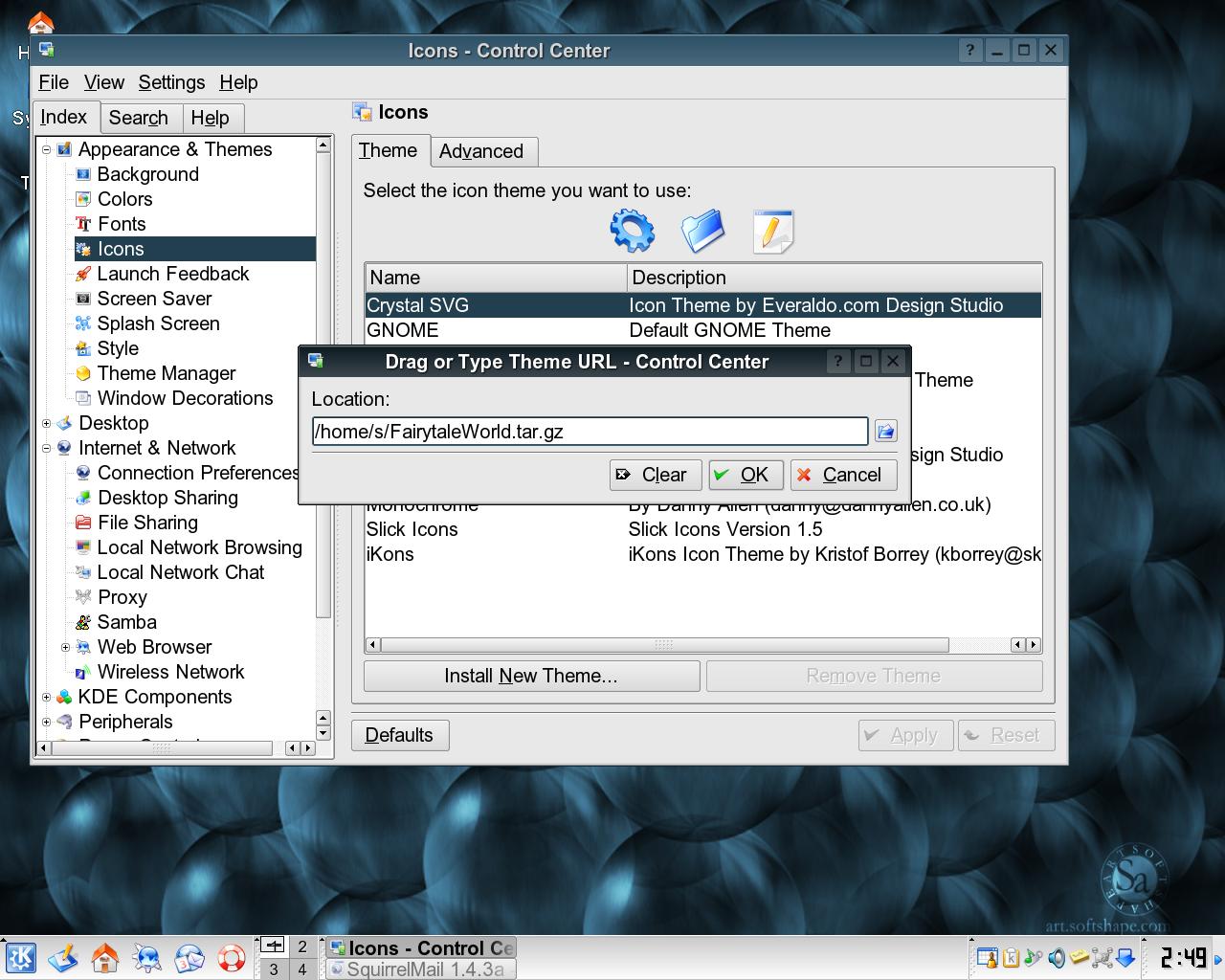Click the theme list horizontal scrollbar

pyautogui.click(x=703, y=645)
